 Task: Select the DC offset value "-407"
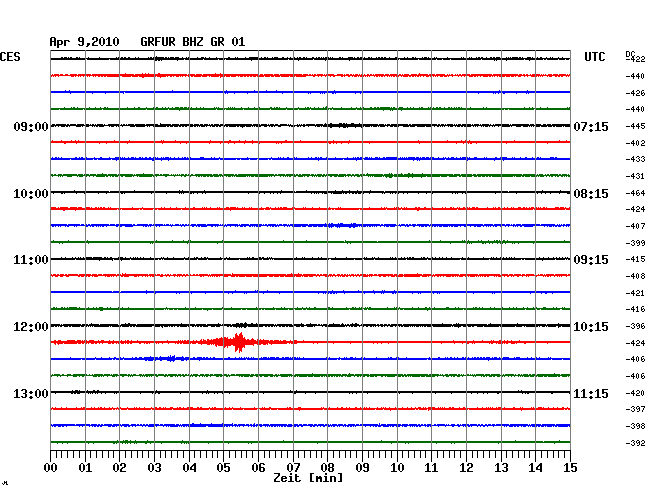point(635,226)
